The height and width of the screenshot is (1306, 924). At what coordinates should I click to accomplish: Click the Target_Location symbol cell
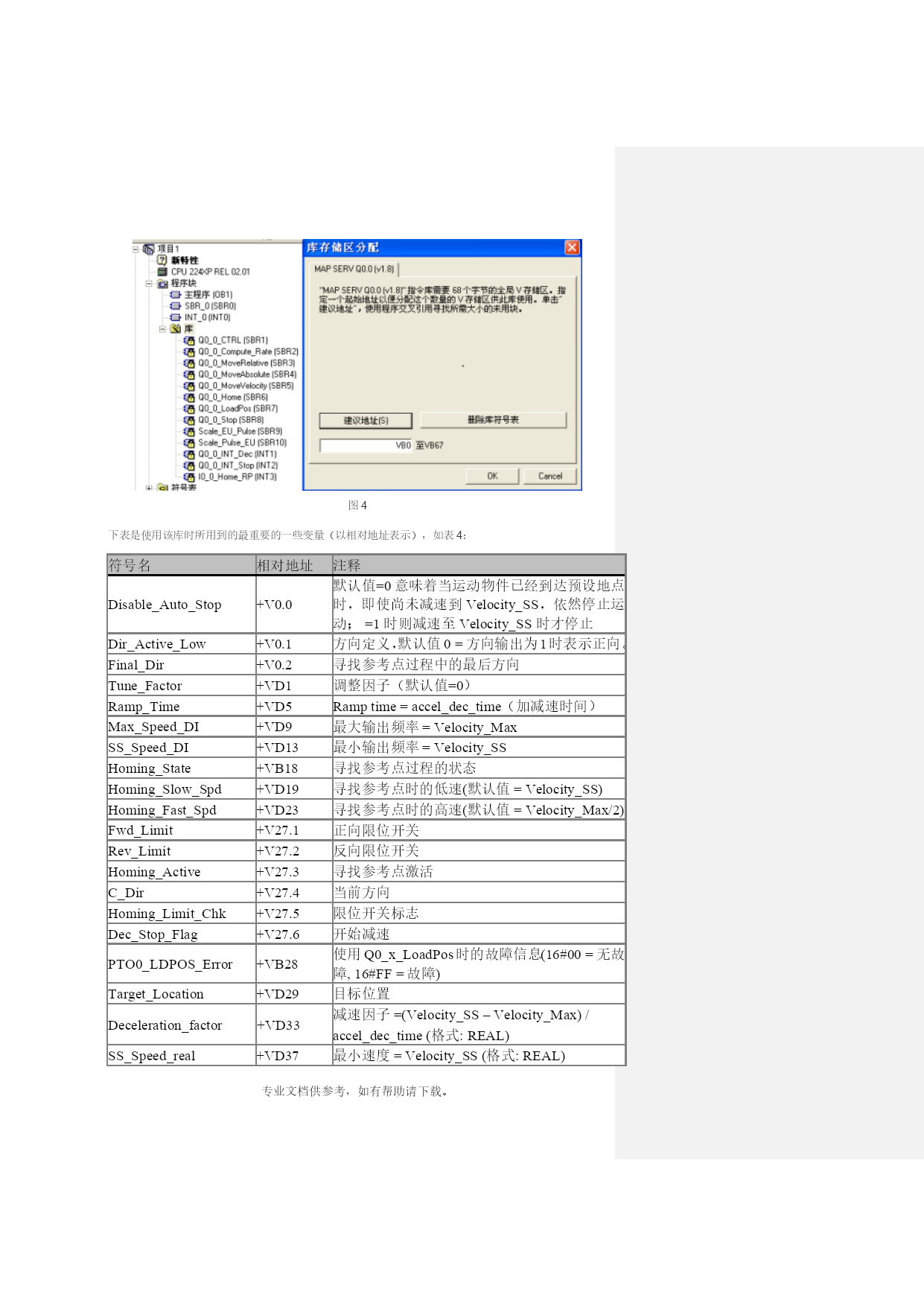182,994
